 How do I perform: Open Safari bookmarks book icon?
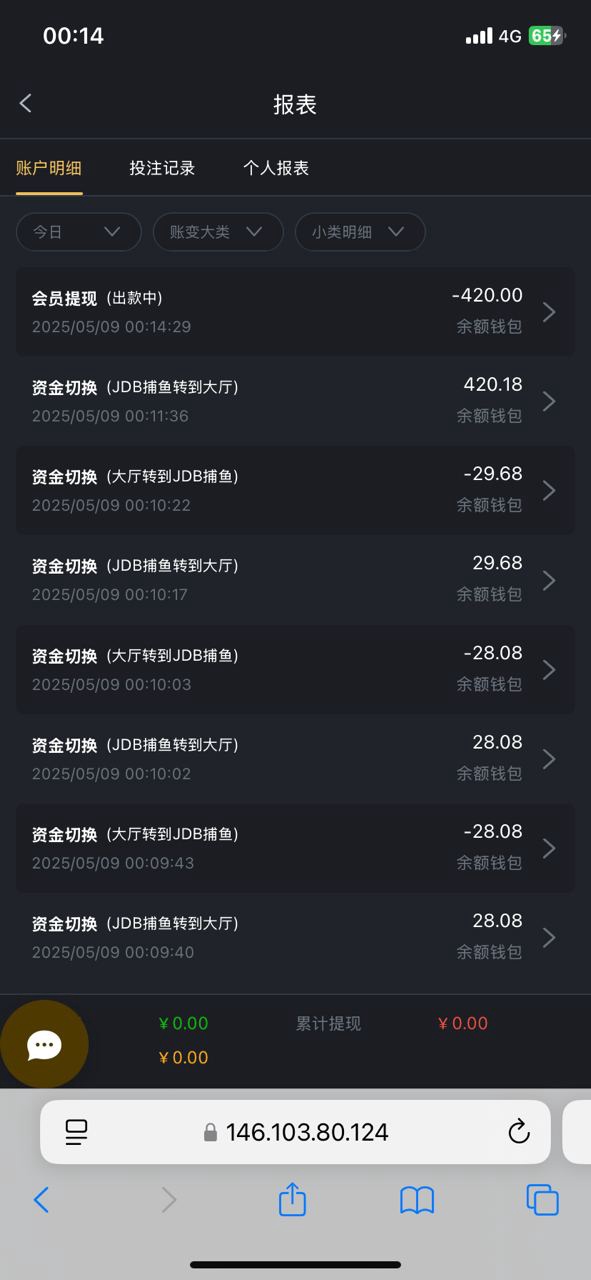coord(417,1200)
